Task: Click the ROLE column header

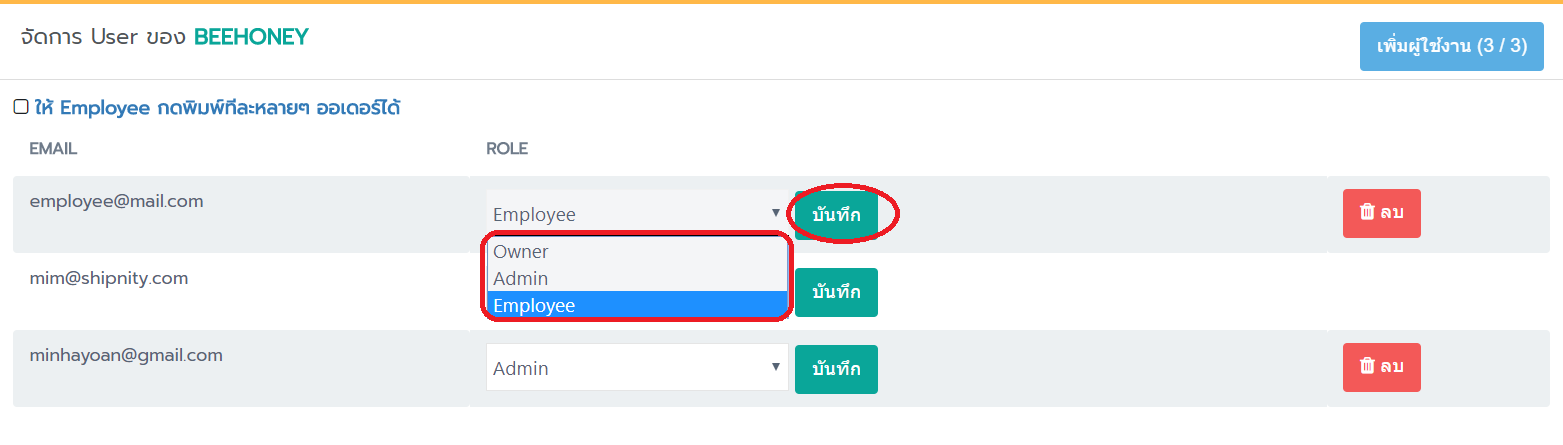Action: 507,149
